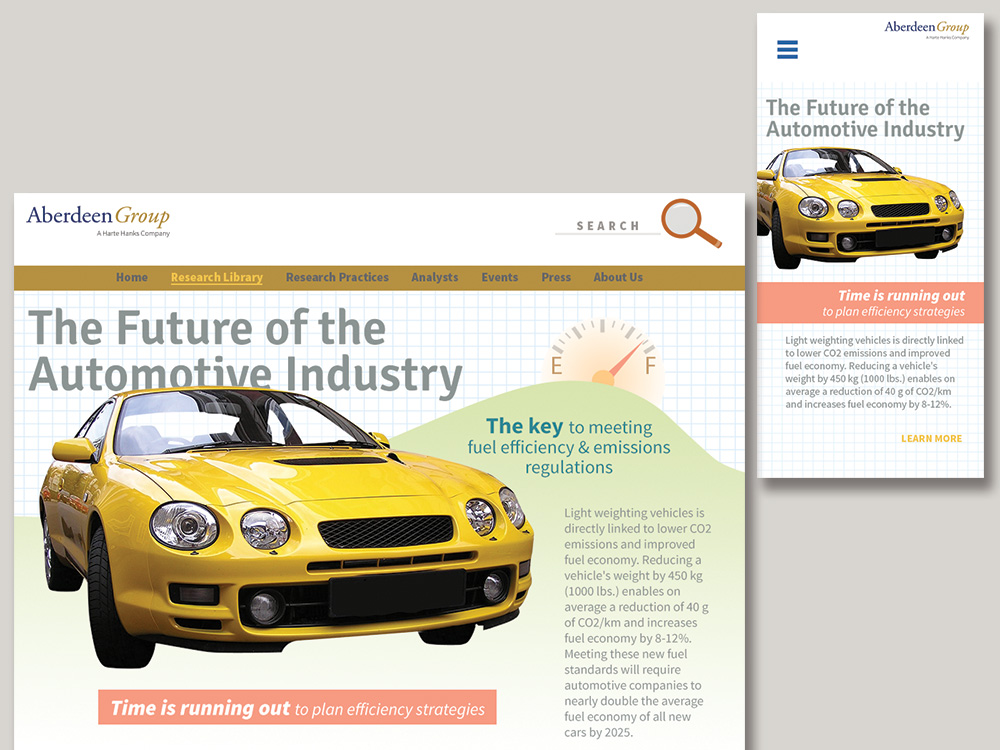Navigate to Events

[499, 278]
